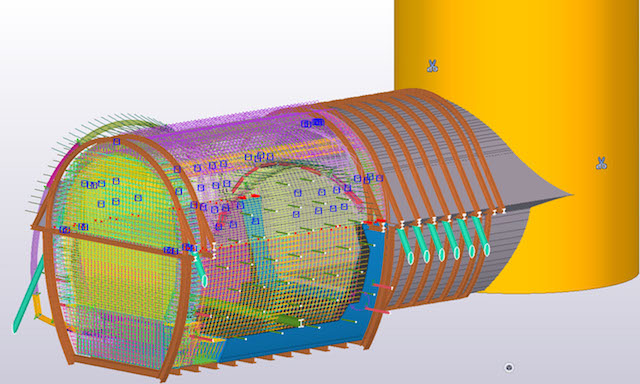640x384 pixels.
Task: Click the scissors cut symbol near the cylinder's right edge
Action: 601,163
